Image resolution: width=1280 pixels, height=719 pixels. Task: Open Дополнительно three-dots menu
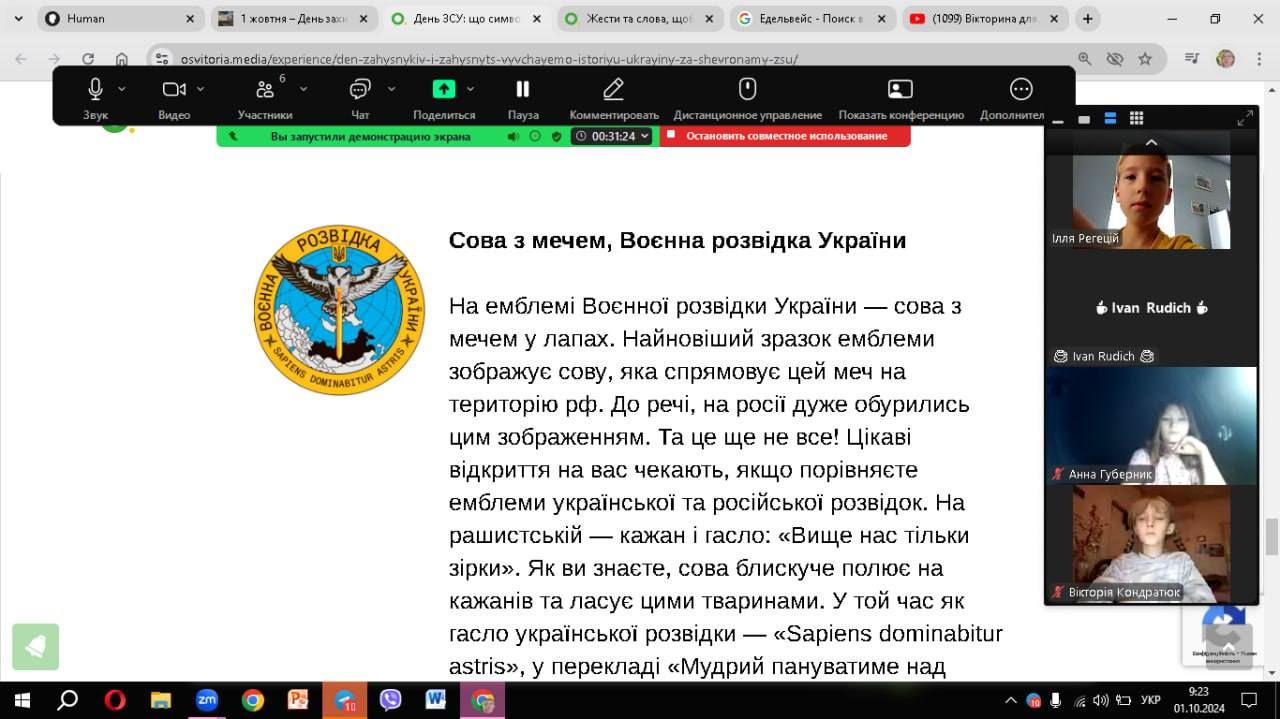(x=1021, y=90)
